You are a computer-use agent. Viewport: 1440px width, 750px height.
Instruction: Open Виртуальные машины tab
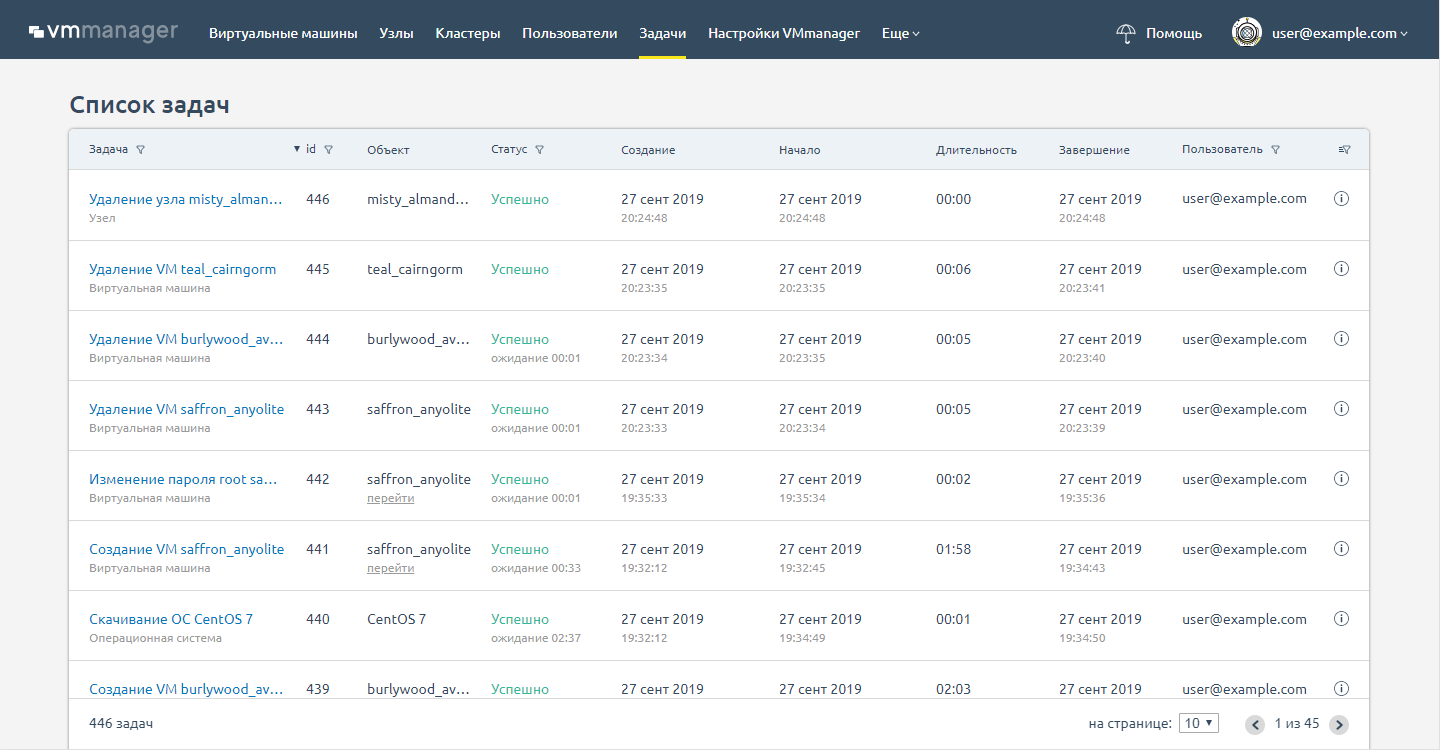[283, 33]
